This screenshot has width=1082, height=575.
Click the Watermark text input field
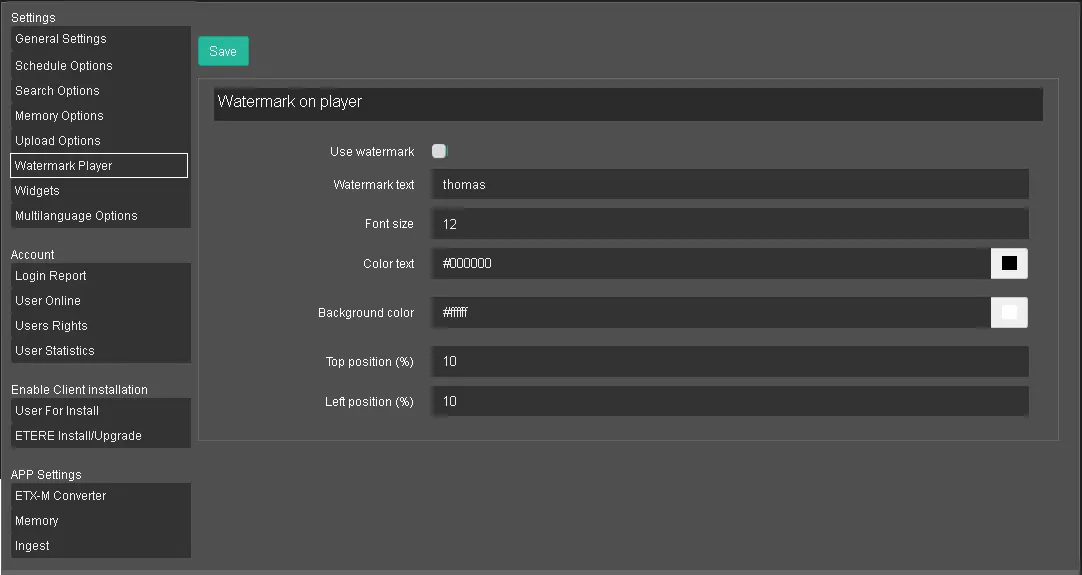coord(729,185)
